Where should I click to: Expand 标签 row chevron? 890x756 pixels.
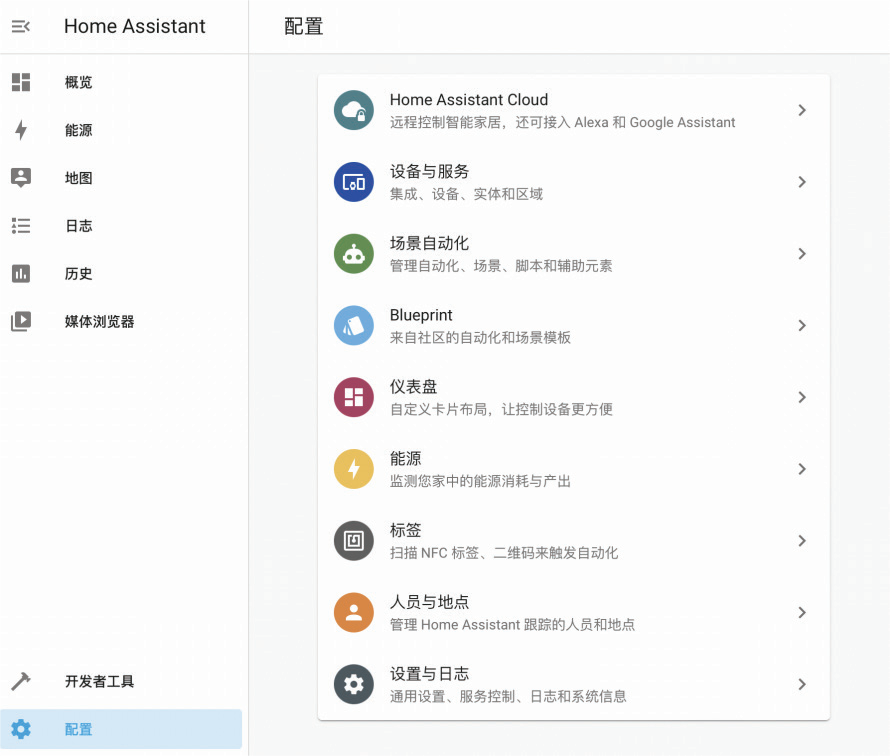coord(801,541)
